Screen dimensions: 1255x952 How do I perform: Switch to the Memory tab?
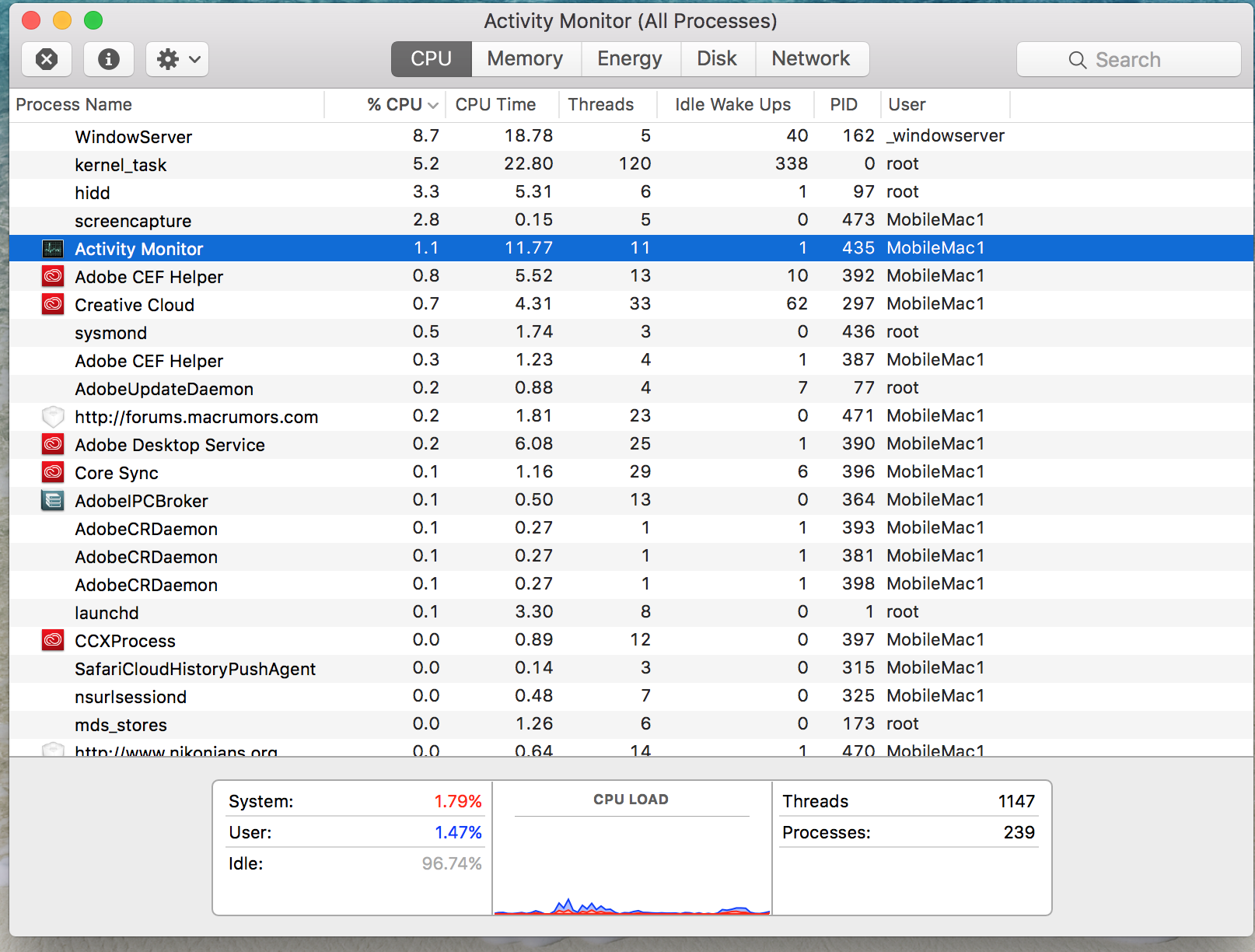[x=526, y=59]
